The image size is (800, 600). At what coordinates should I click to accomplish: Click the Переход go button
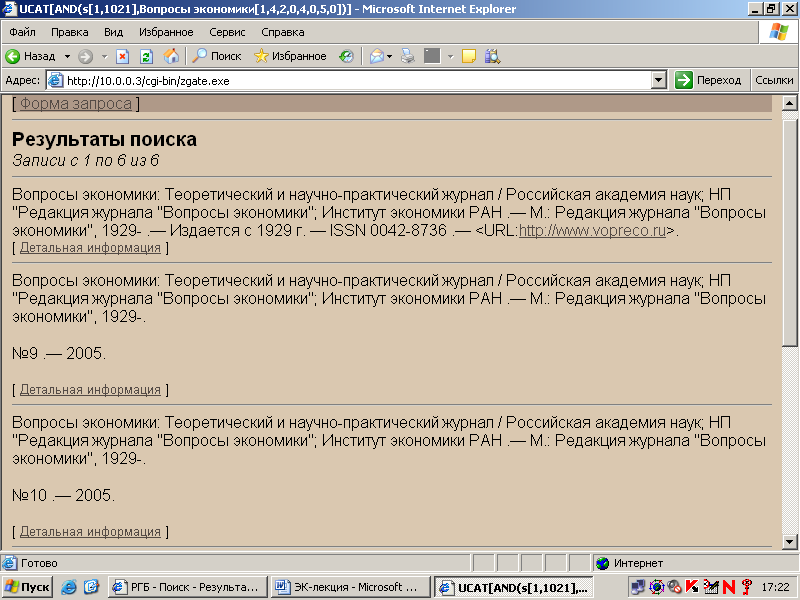click(x=708, y=80)
